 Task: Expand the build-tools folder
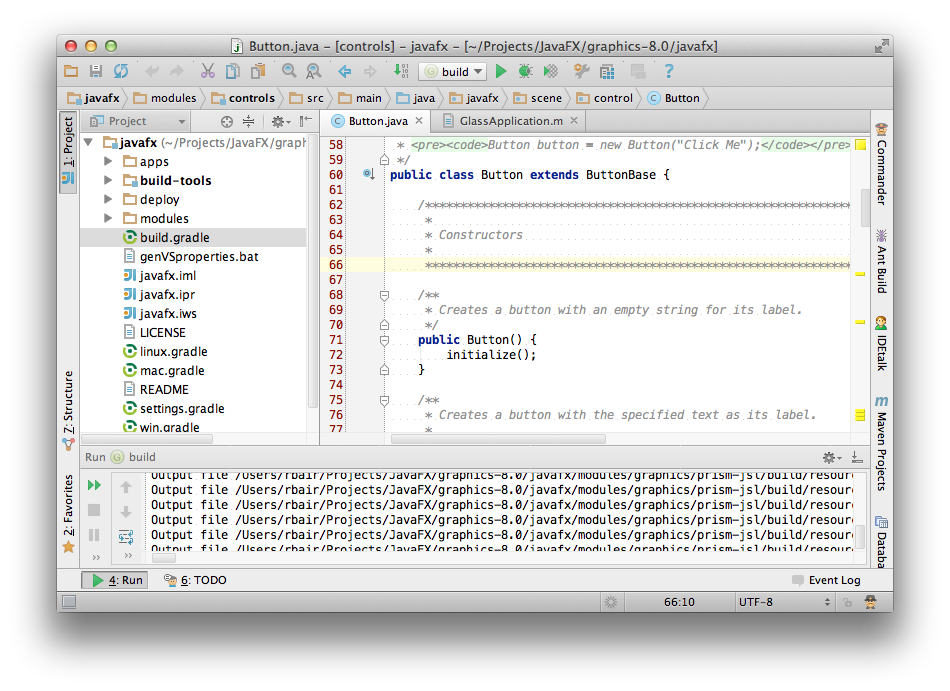click(109, 181)
